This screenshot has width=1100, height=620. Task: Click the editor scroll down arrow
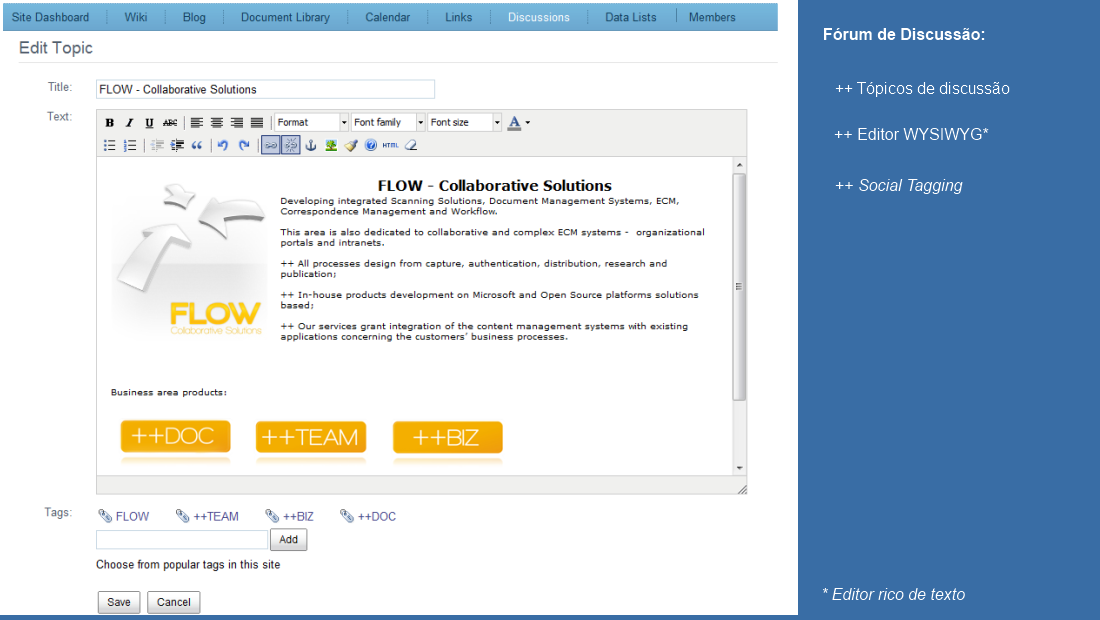pos(739,468)
